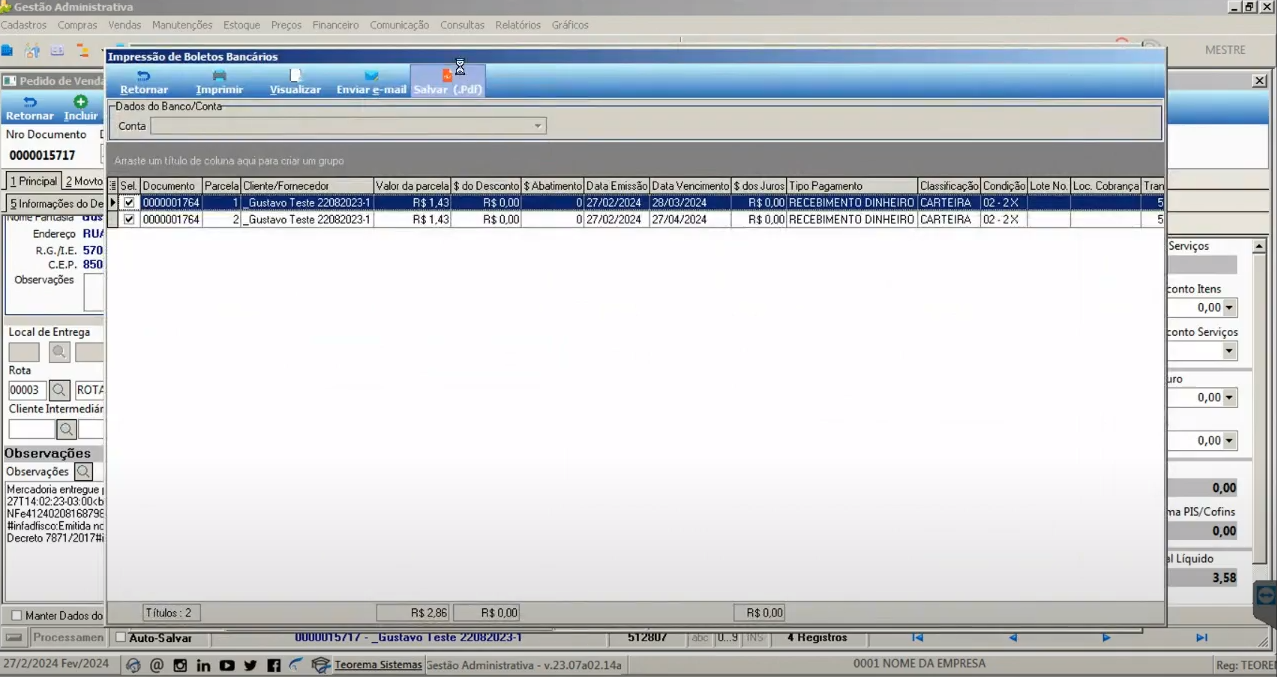The image size is (1277, 677).
Task: Switch to the 2 Movto tab
Action: point(84,181)
